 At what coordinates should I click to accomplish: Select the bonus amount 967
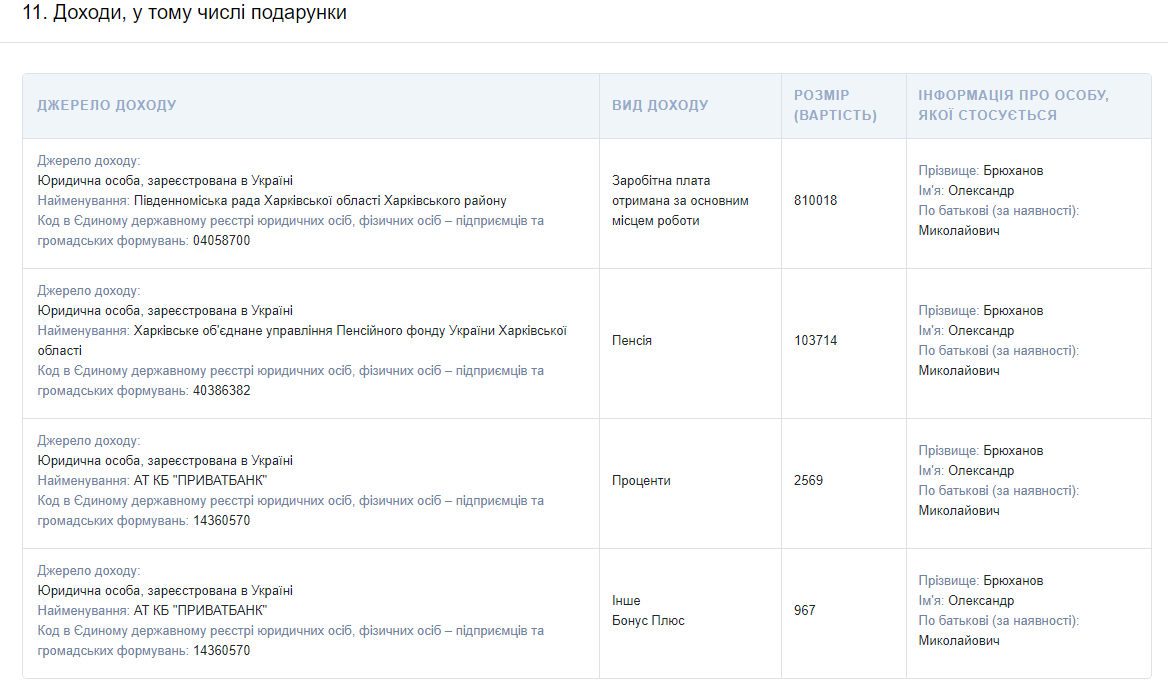[804, 610]
